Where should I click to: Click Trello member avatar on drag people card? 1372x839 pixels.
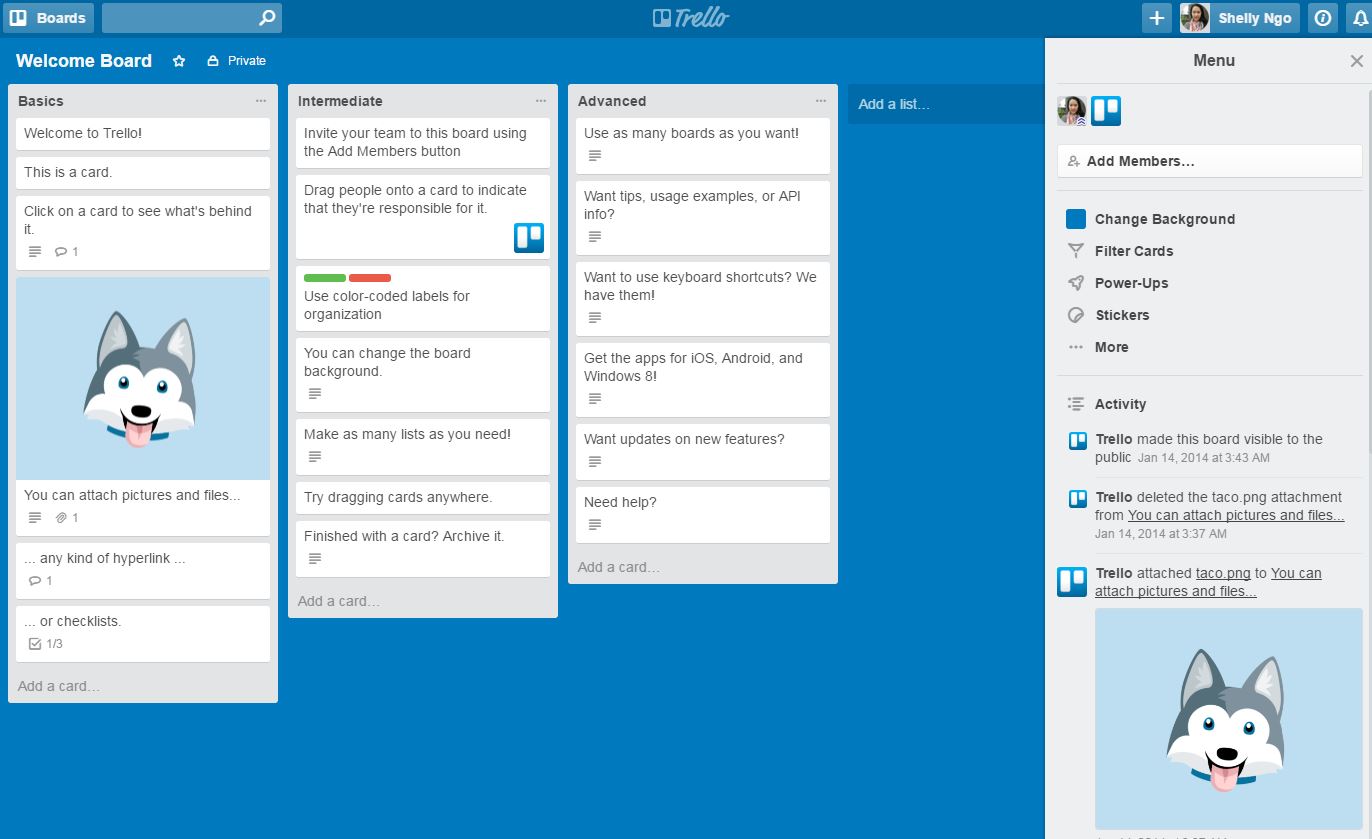click(529, 237)
